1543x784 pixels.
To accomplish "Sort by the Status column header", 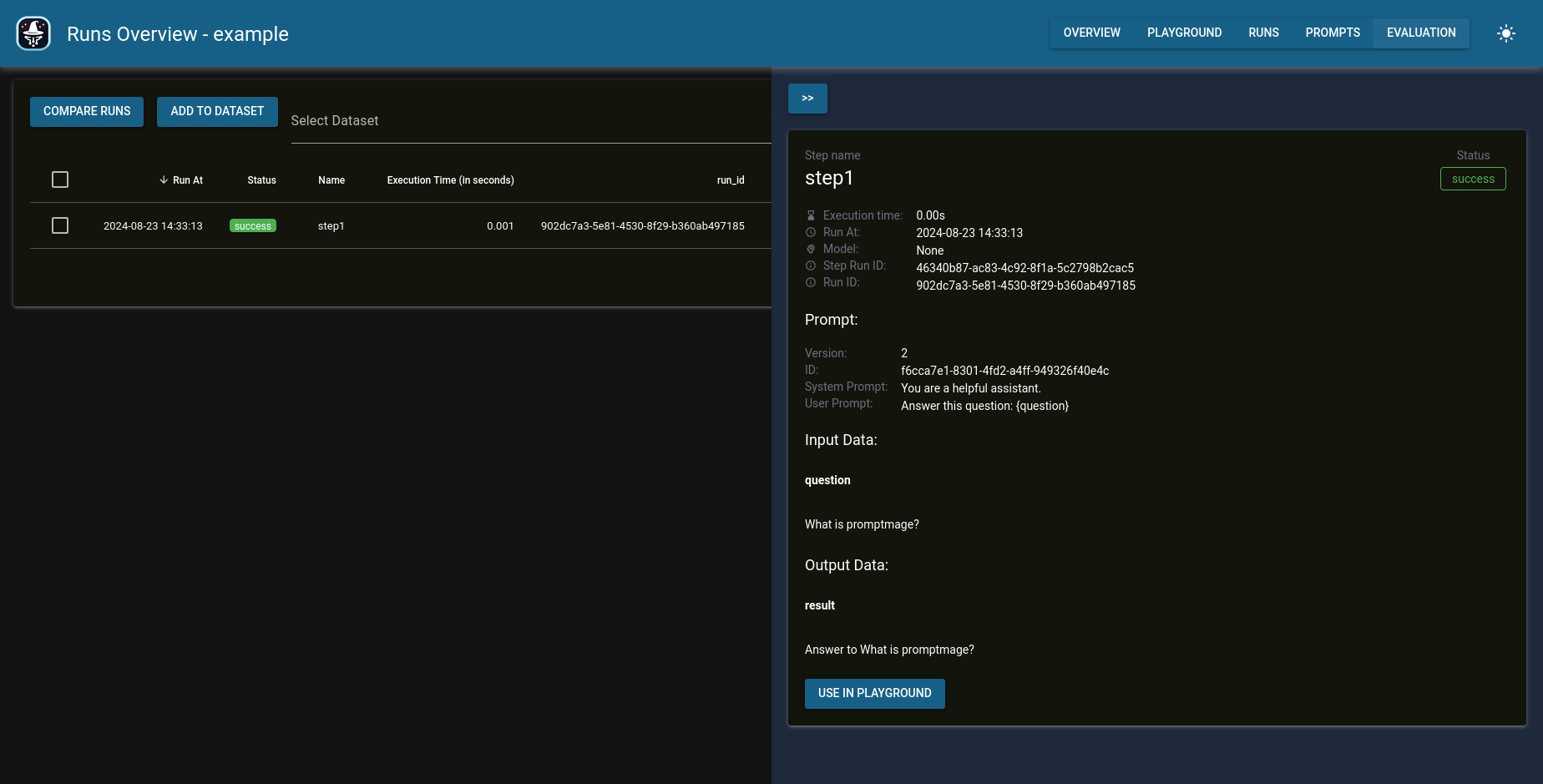I will (x=261, y=180).
